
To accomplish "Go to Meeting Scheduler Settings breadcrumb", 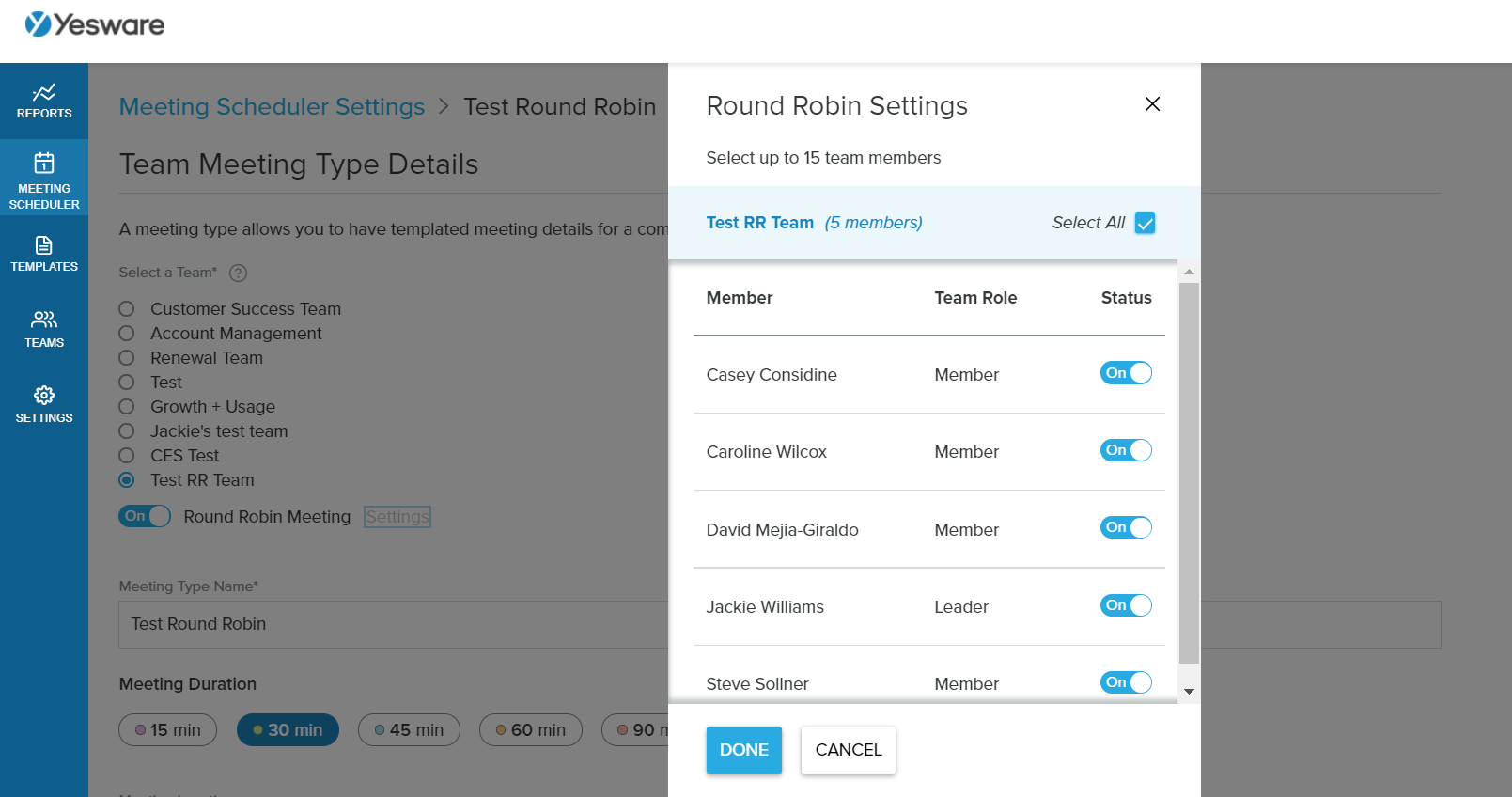I will 272,107.
